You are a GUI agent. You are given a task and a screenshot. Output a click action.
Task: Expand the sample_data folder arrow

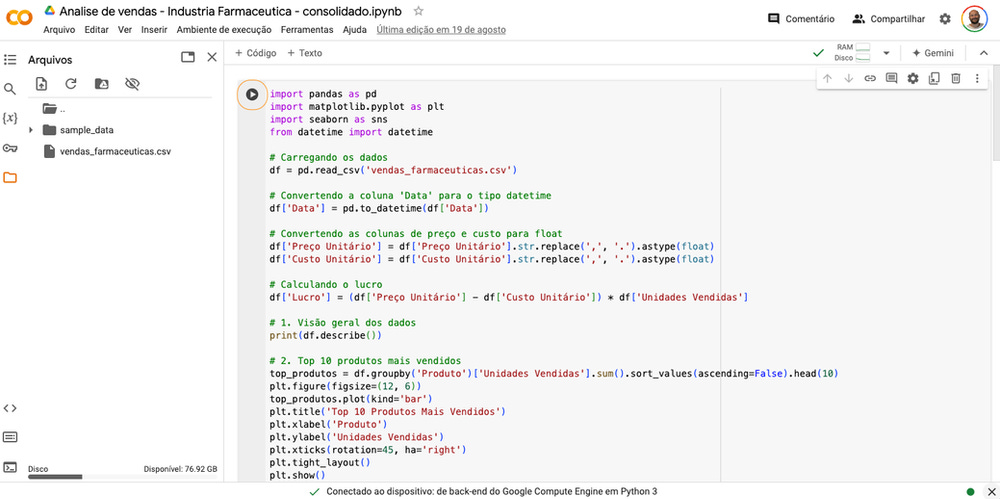click(x=31, y=130)
